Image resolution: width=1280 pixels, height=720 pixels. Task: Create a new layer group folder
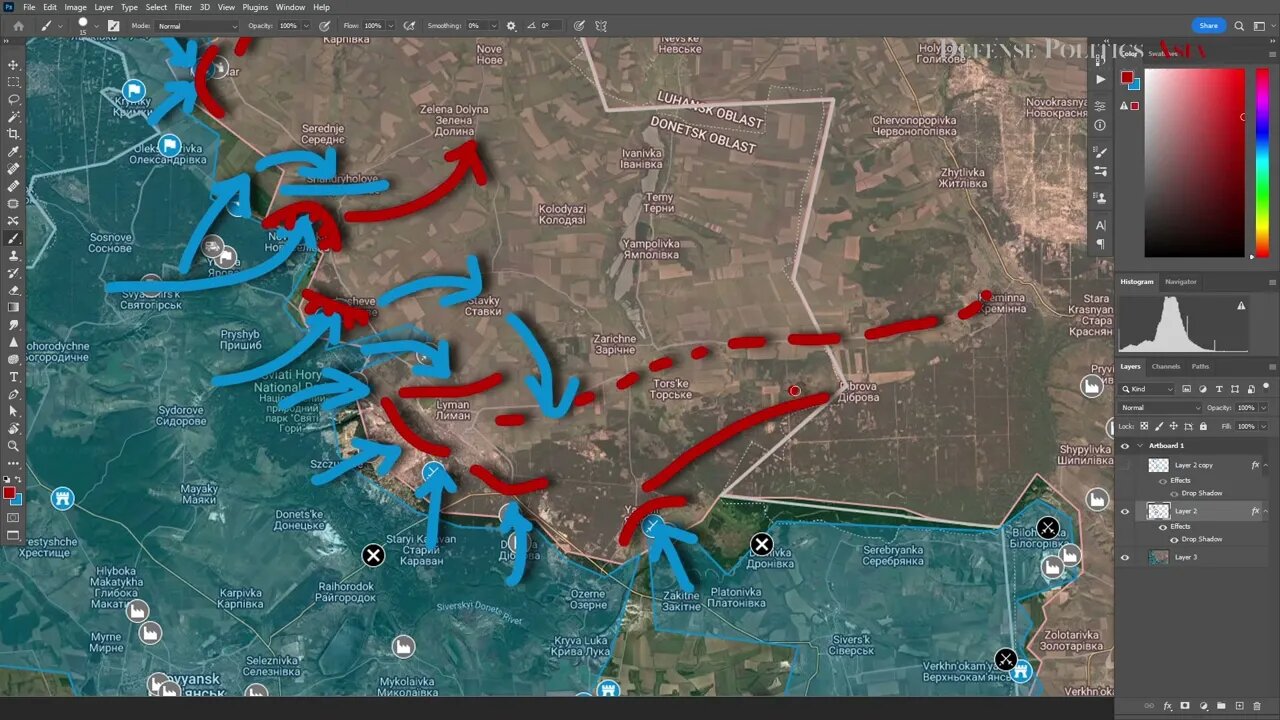coord(1221,706)
